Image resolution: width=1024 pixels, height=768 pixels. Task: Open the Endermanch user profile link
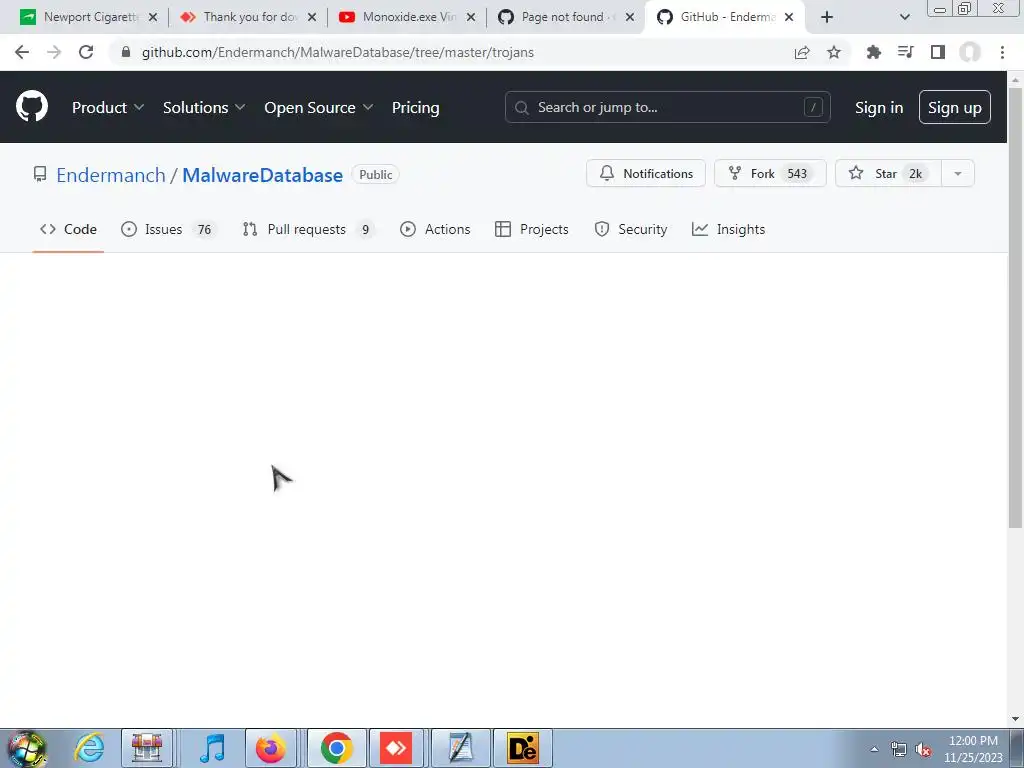pyautogui.click(x=111, y=175)
